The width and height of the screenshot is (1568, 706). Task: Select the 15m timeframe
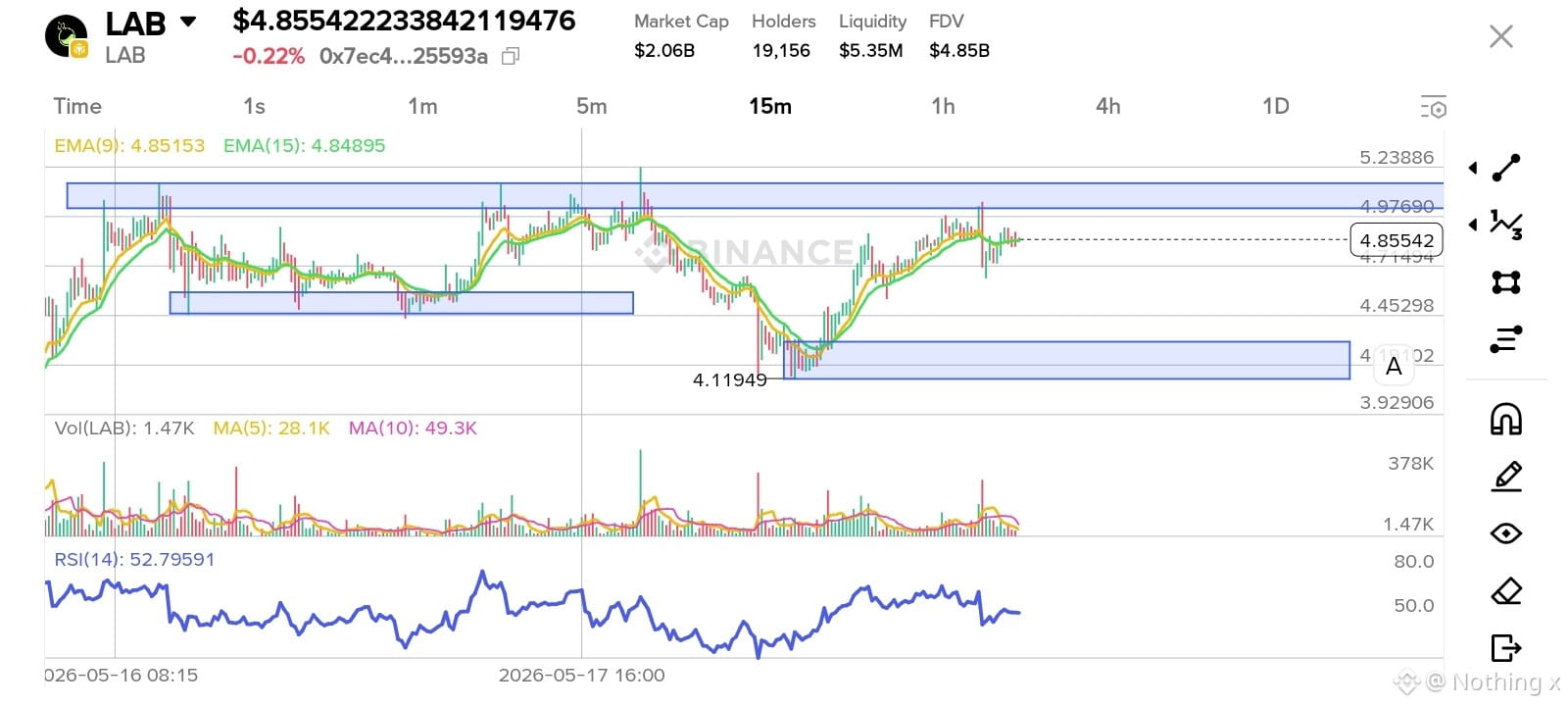pos(770,106)
